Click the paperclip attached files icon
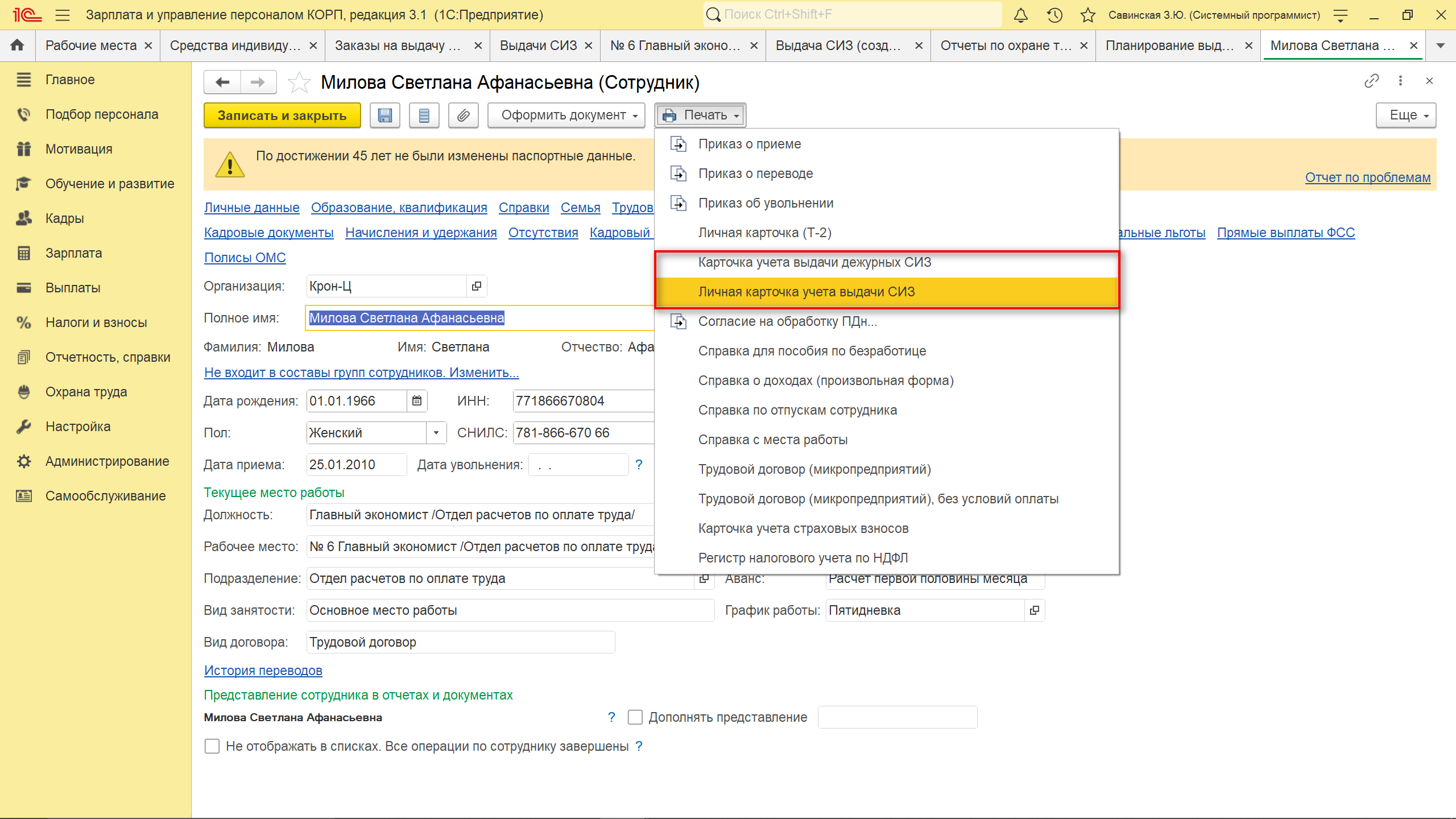Viewport: 1456px width, 819px height. pos(463,115)
